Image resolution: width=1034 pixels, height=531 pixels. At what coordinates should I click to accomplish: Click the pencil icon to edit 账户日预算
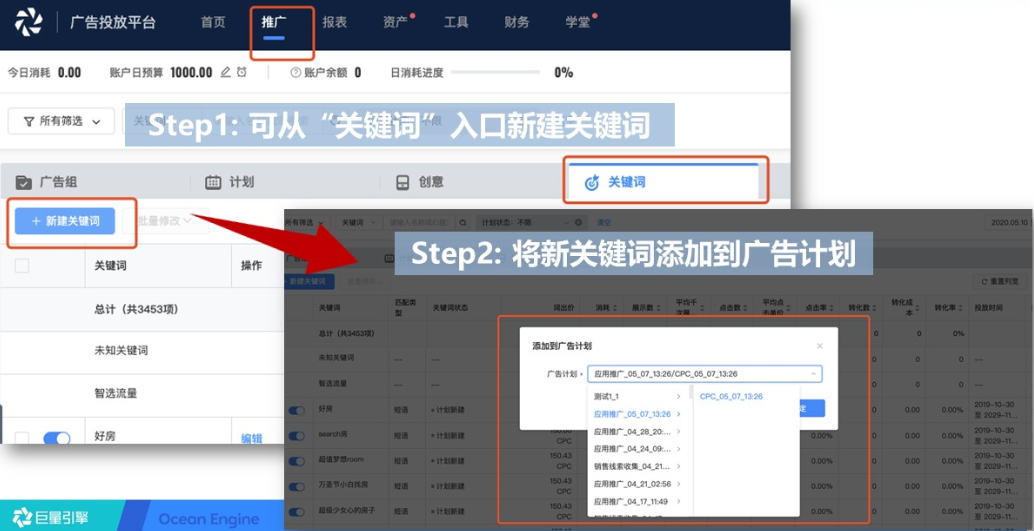pos(226,72)
